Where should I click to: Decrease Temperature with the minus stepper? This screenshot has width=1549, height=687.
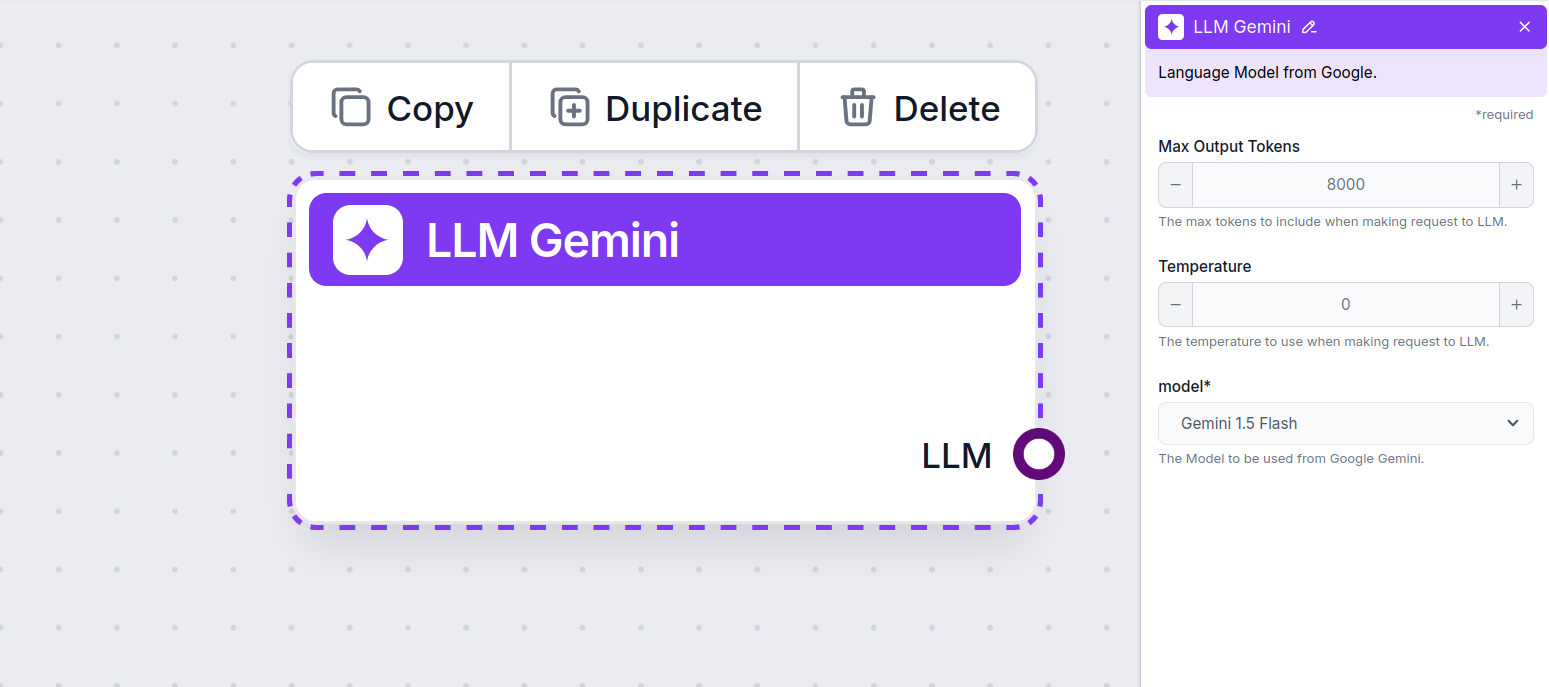point(1175,304)
